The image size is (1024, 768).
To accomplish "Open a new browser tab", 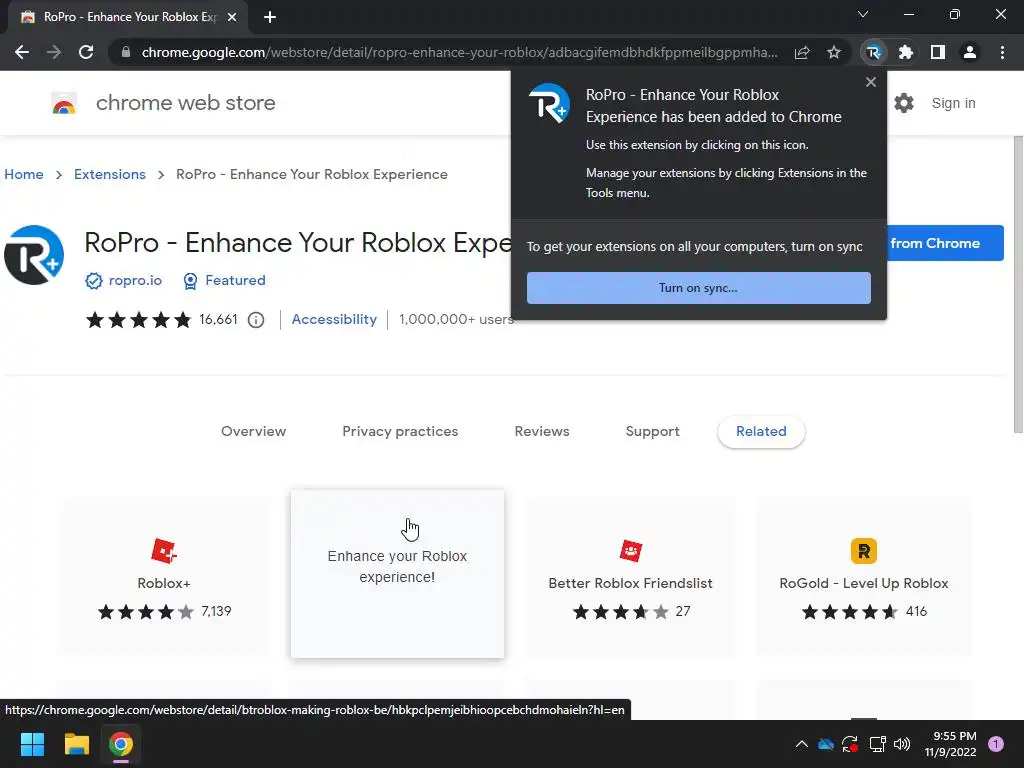I will point(270,18).
